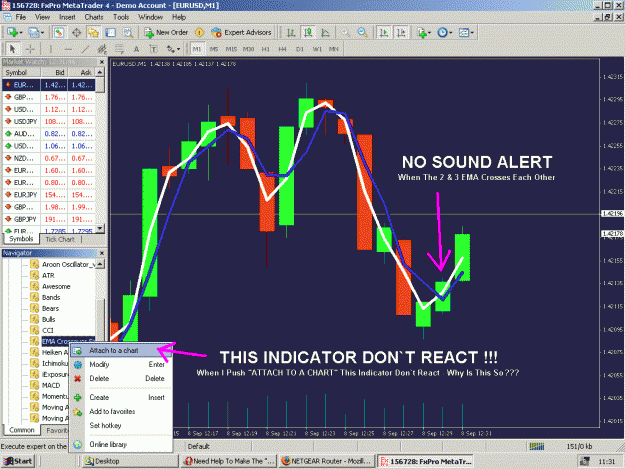Switch to Navigator's Common tab
Screen dimensions: 625x469
point(22,430)
